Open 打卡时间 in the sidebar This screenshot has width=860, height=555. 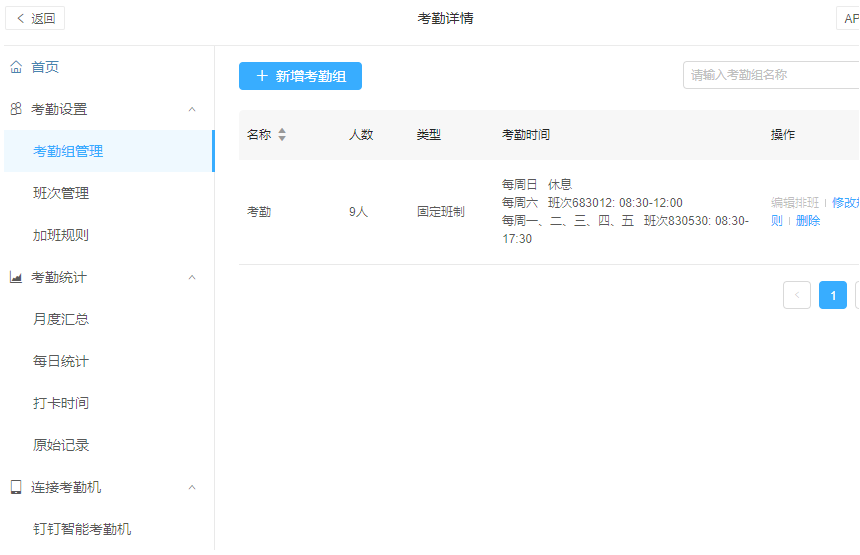pyautogui.click(x=61, y=403)
